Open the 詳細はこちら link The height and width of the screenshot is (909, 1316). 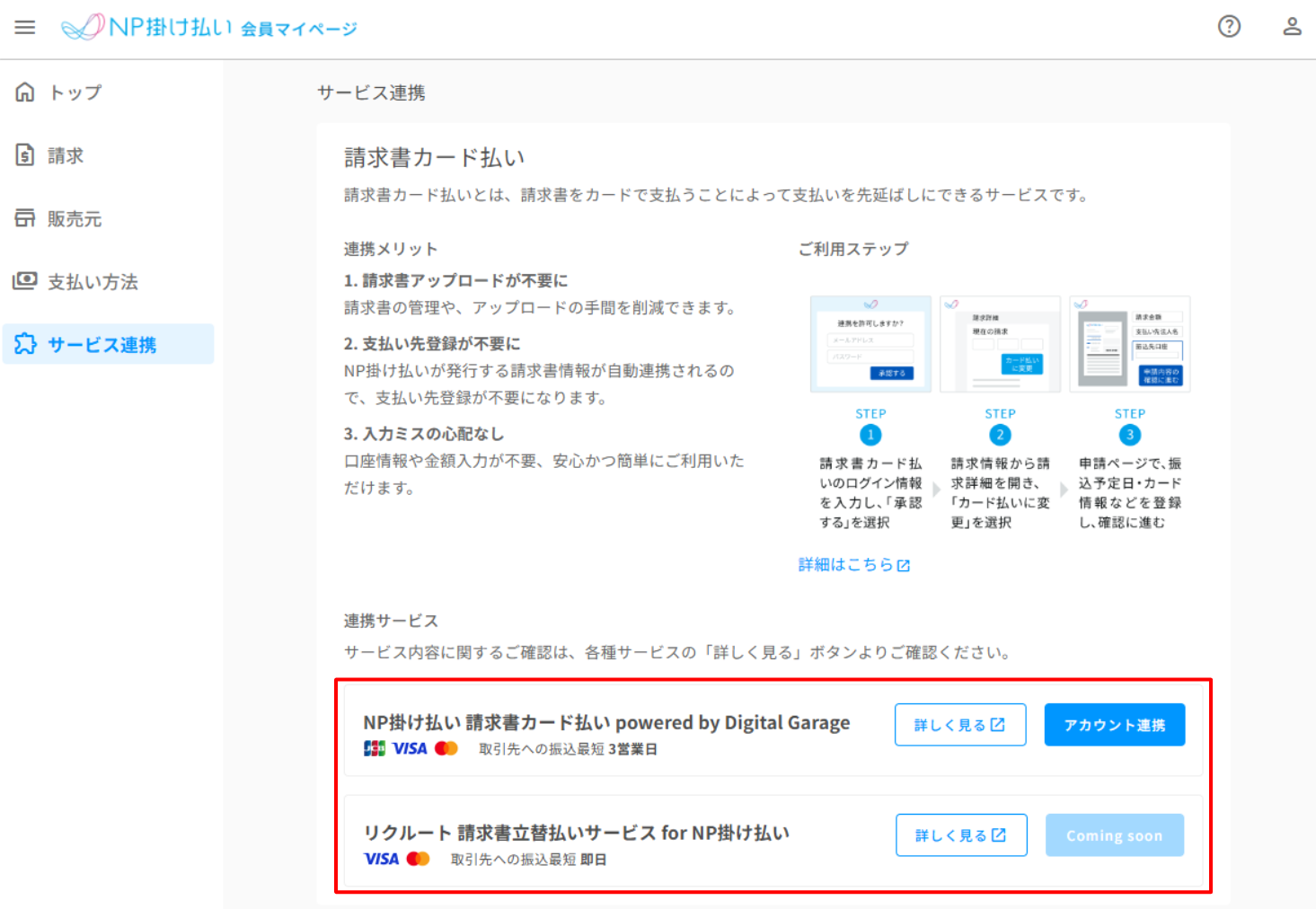853,564
